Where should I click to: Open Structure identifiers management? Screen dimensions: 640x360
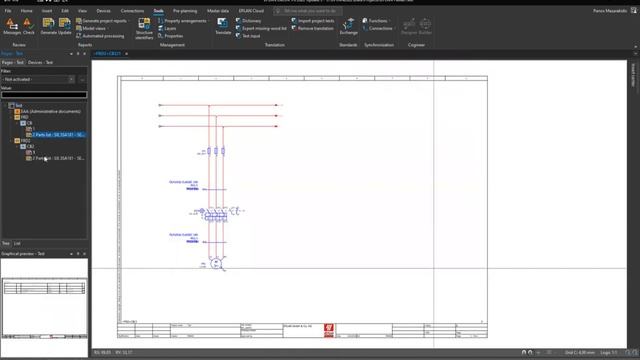[144, 29]
